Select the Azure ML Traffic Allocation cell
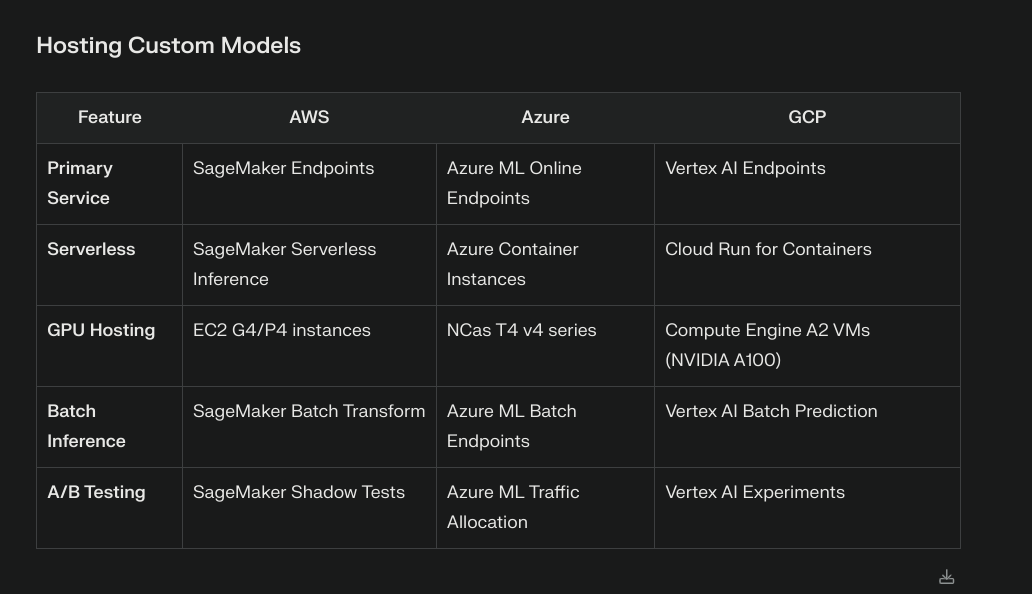1032x594 pixels. click(546, 508)
